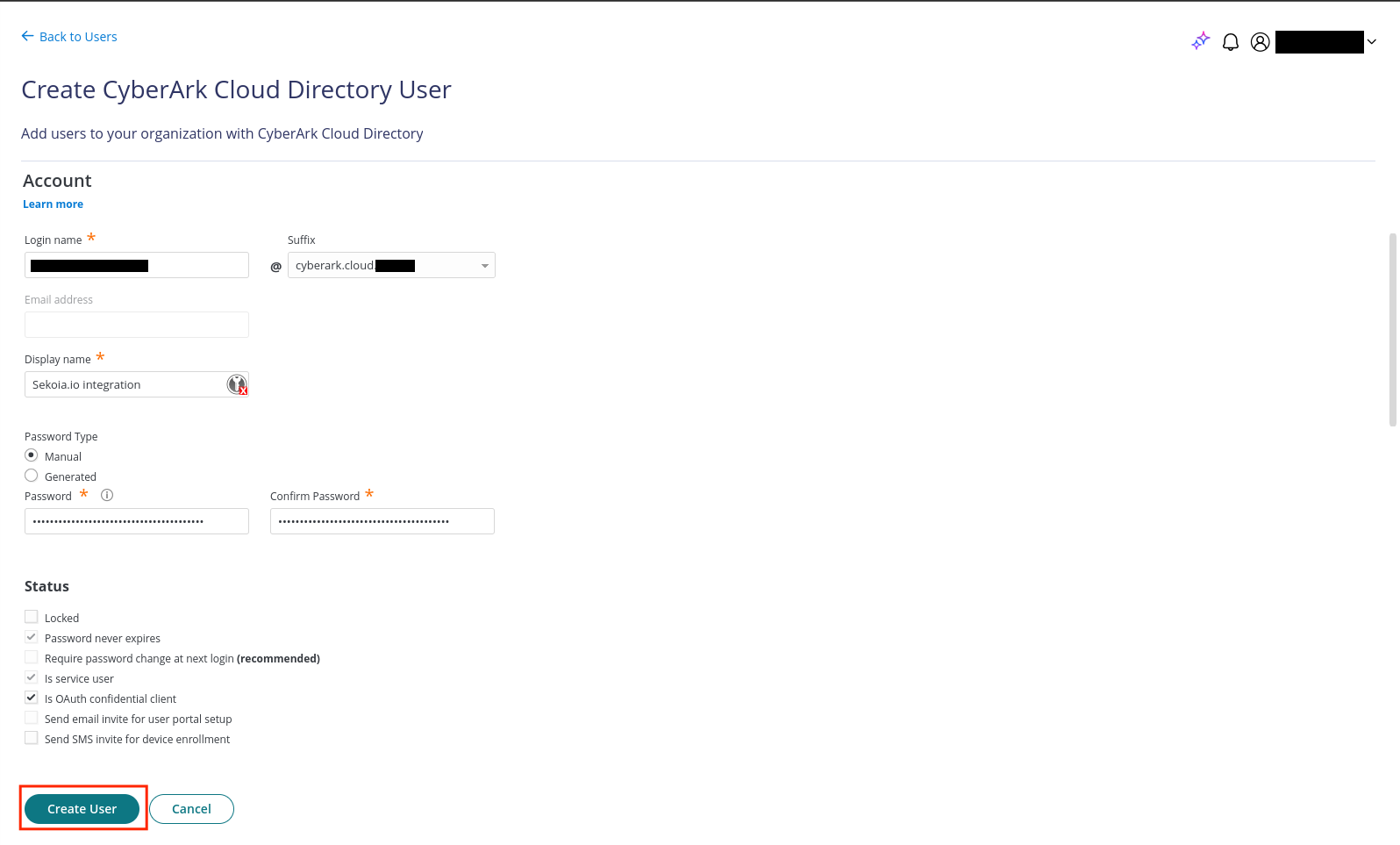Click the 'Status' section heading

point(46,586)
